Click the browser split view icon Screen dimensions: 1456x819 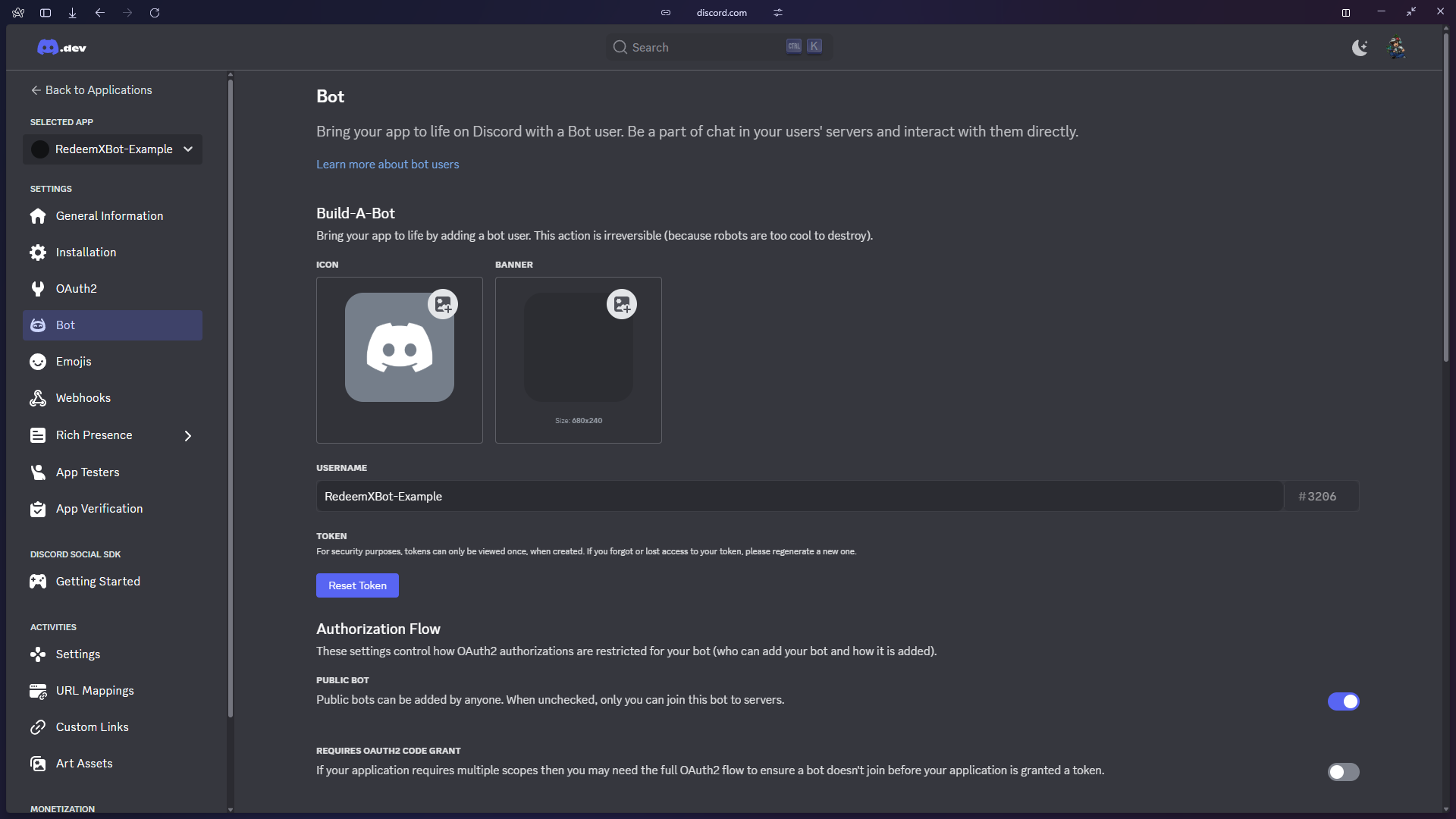(x=1346, y=13)
